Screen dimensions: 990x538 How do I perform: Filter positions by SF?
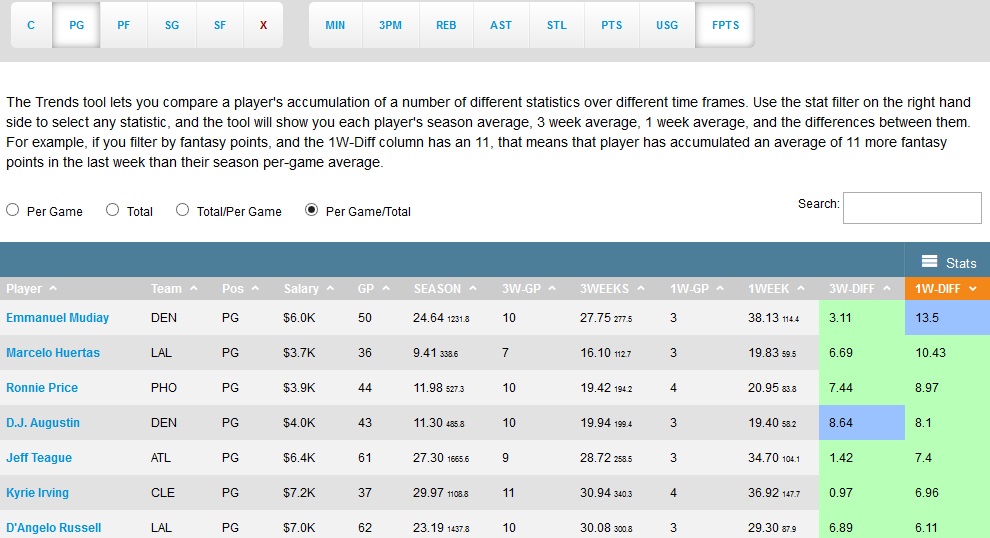[220, 25]
